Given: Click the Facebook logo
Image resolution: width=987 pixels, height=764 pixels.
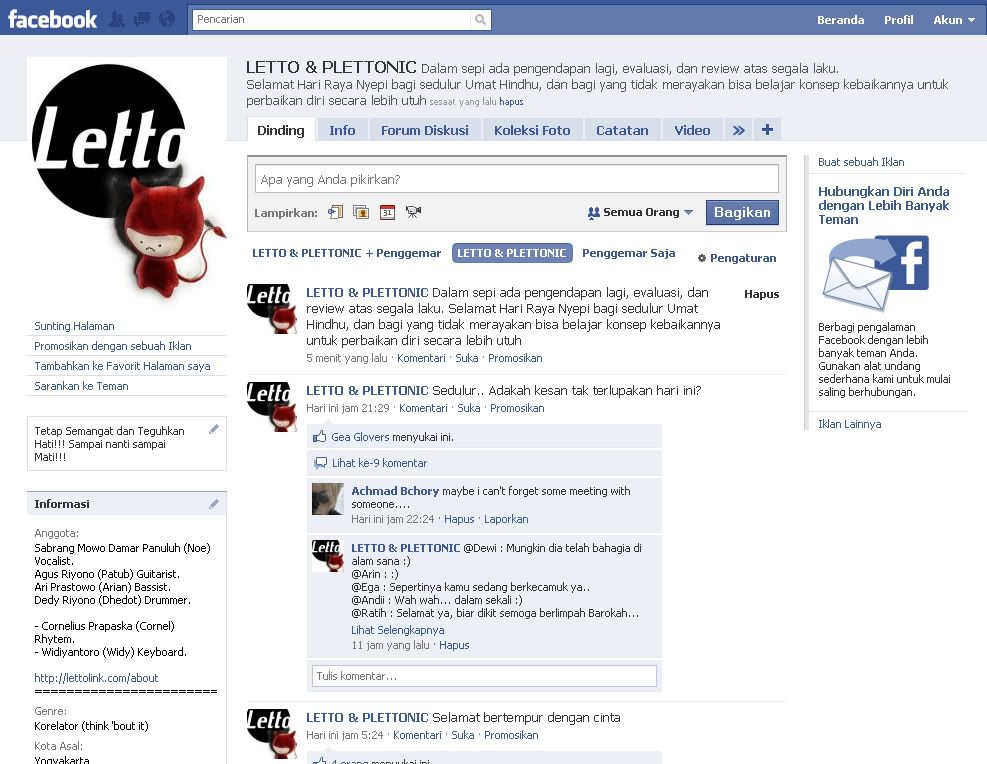Looking at the screenshot, I should click(x=52, y=20).
